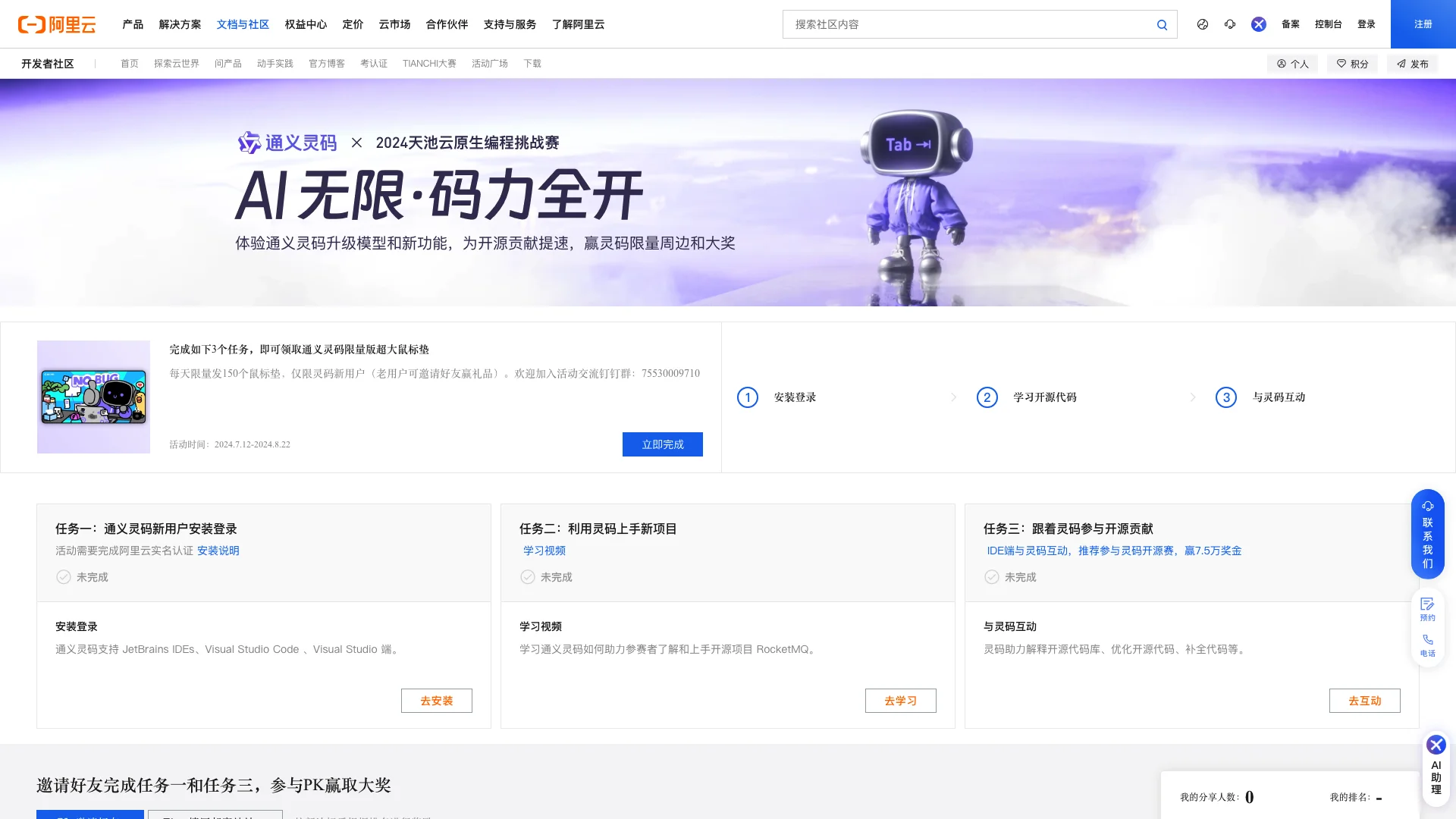This screenshot has height=819, width=1456.
Task: Click the 个人 profile button
Action: coord(1293,64)
